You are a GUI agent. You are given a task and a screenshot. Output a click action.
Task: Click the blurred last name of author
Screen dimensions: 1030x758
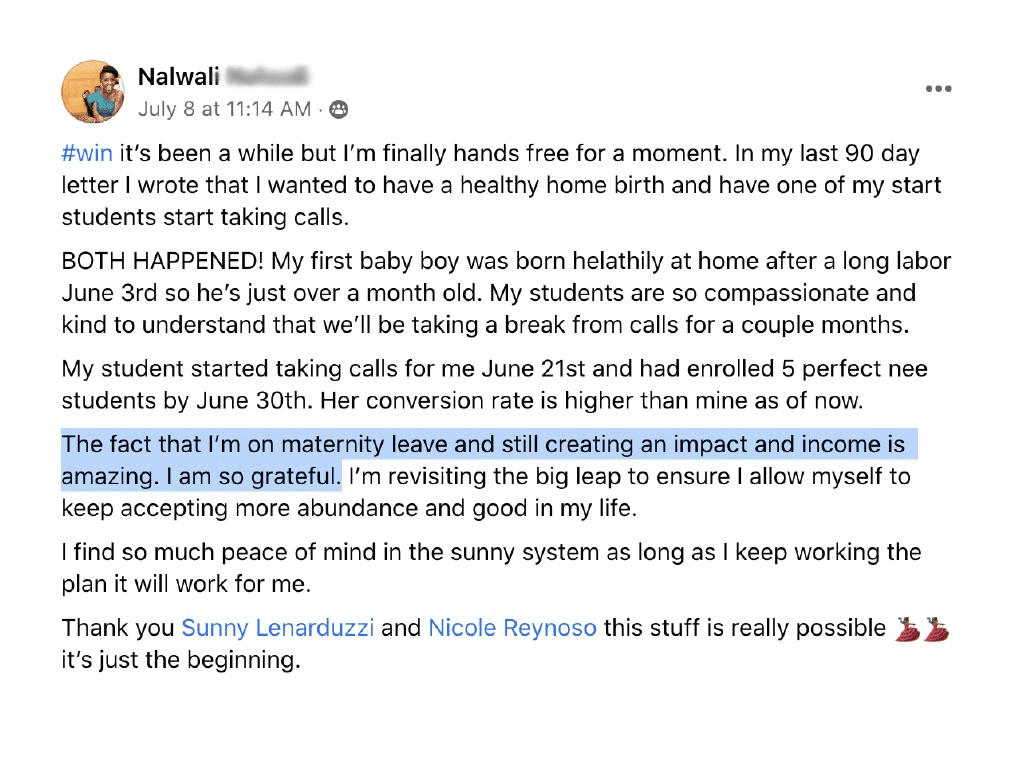pyautogui.click(x=266, y=77)
